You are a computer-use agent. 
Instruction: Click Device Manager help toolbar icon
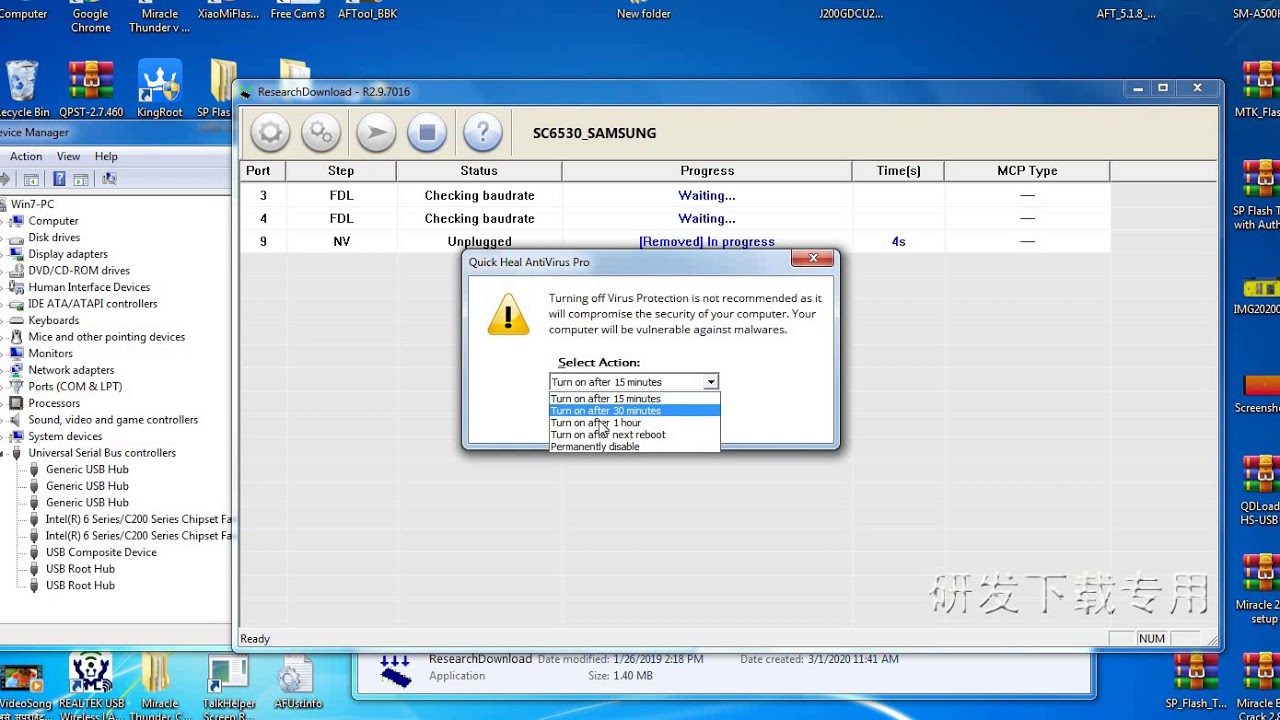coord(59,179)
